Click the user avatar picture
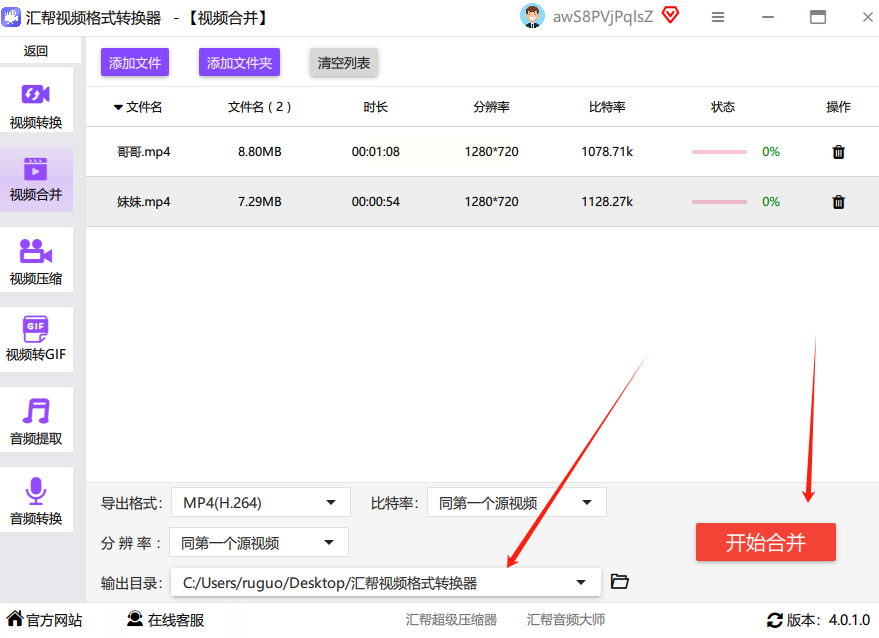 coord(532,16)
